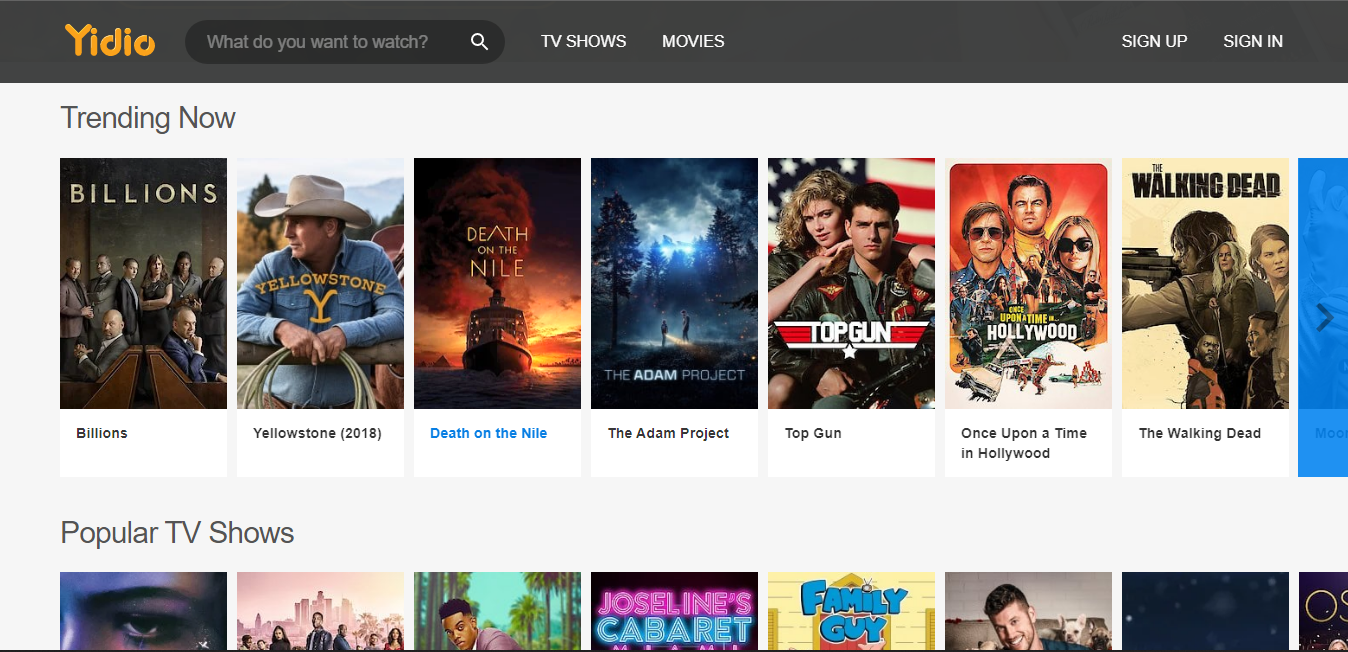Open the Once Upon a Time in Hollywood poster
Image resolution: width=1348 pixels, height=652 pixels.
point(1028,283)
